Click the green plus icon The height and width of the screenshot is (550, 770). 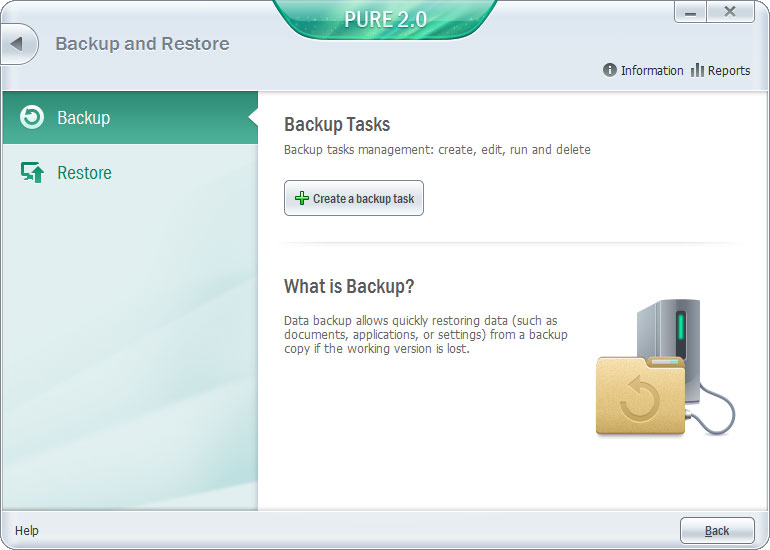point(302,198)
